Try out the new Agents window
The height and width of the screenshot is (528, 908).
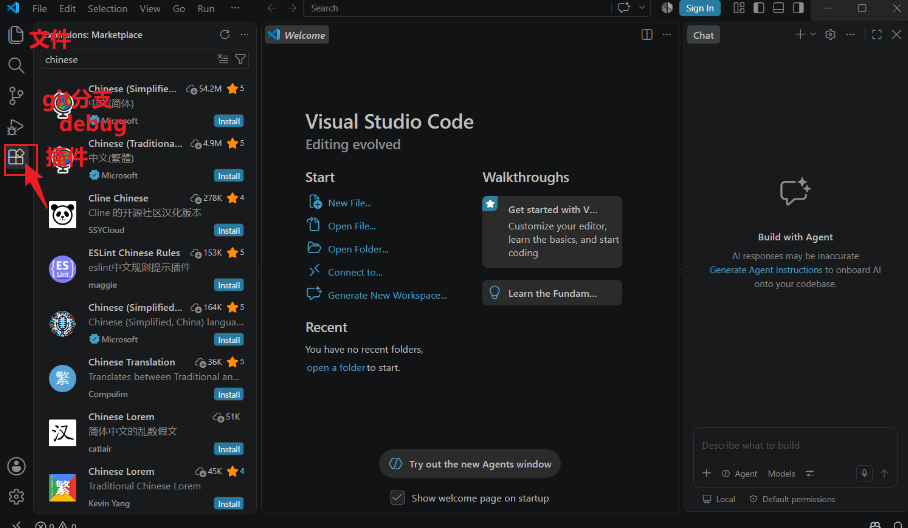click(x=470, y=464)
